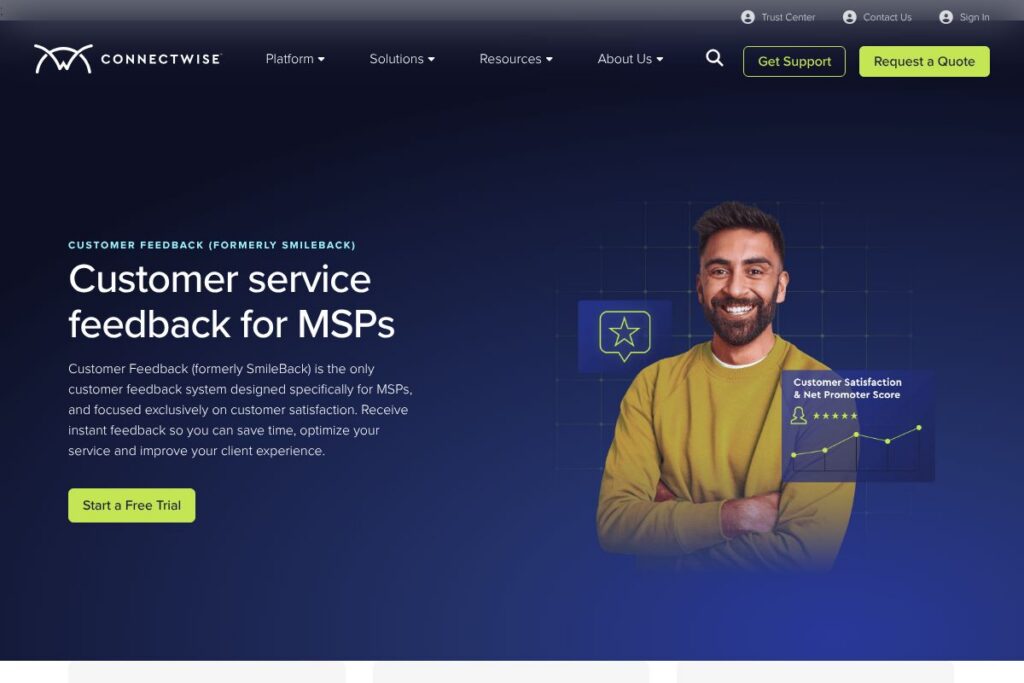Select the Sign In link
This screenshot has width=1024, height=683.
coord(974,17)
